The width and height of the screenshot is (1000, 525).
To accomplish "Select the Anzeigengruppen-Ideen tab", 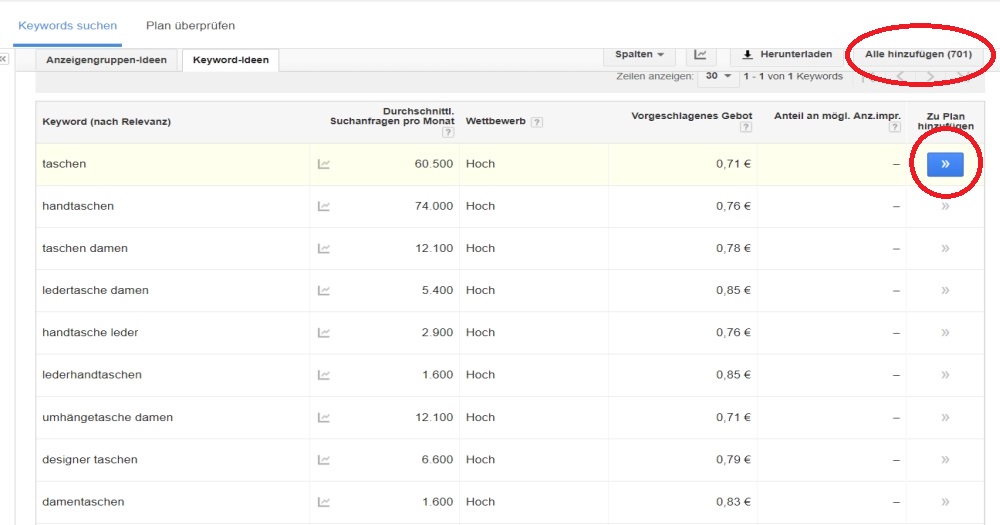I will [x=106, y=60].
